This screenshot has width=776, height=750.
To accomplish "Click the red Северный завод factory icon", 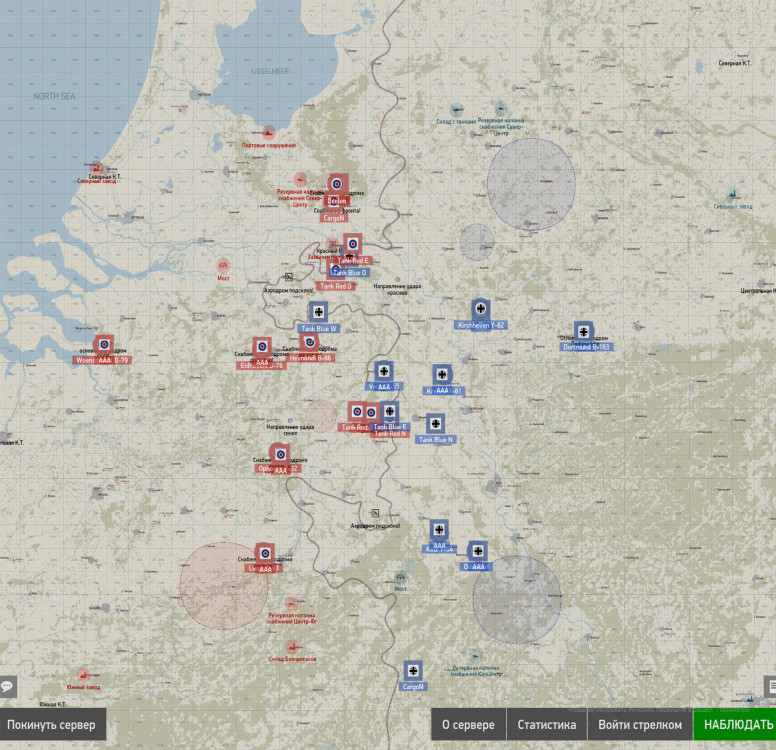I will [96, 168].
